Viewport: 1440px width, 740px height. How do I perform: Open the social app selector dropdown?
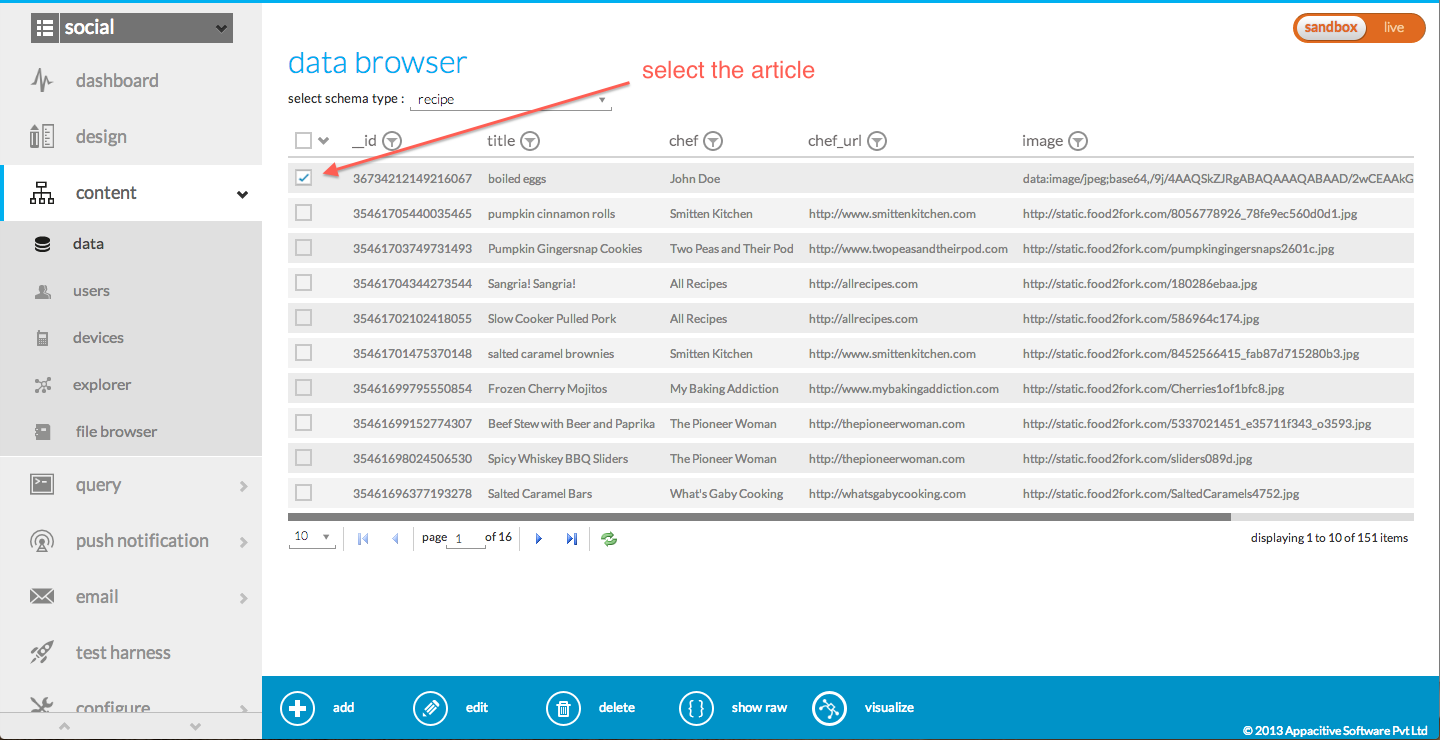(132, 28)
